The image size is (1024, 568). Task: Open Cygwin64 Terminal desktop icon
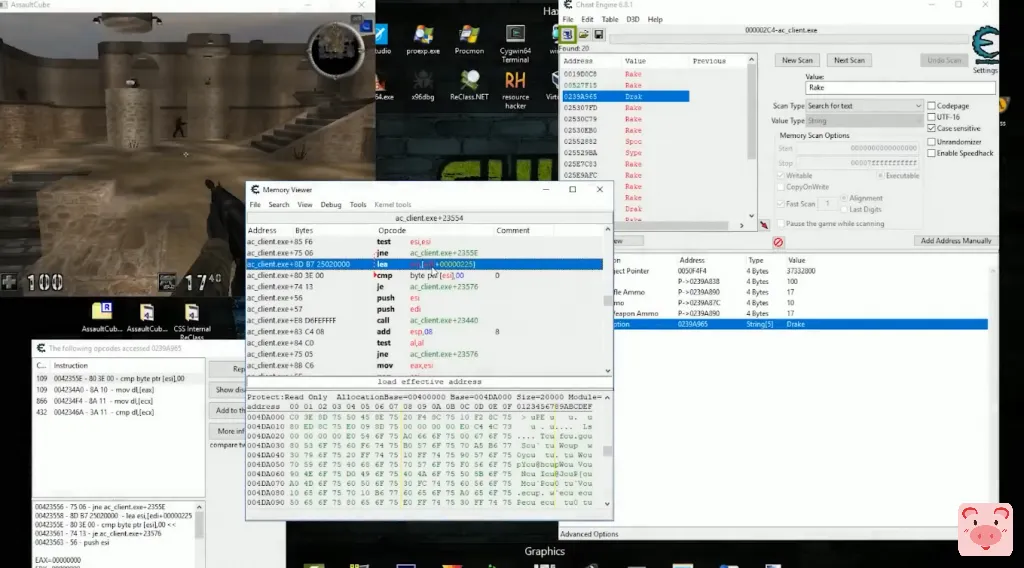pos(515,43)
